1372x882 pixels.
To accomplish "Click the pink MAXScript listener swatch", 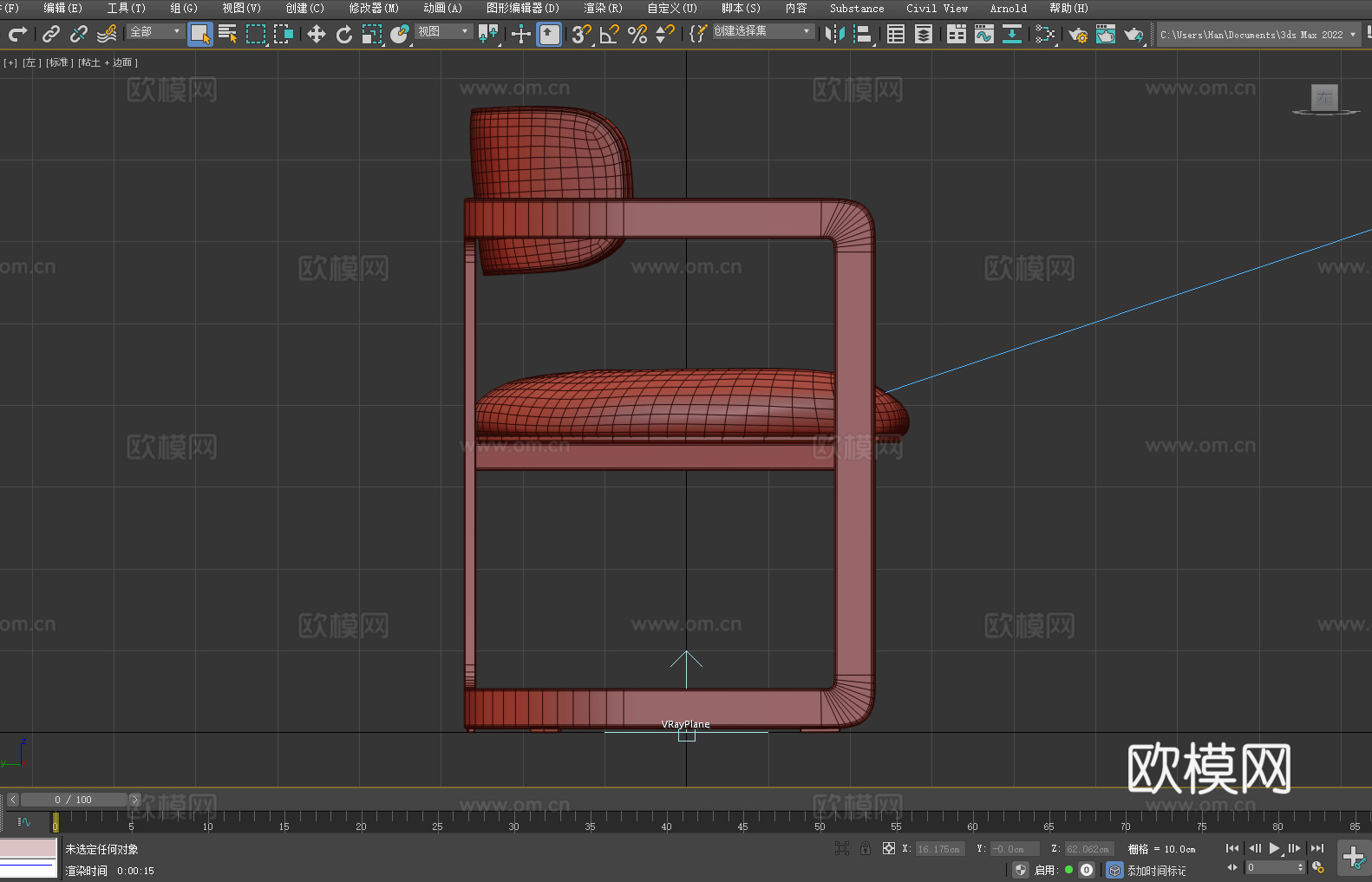I will pos(29,848).
